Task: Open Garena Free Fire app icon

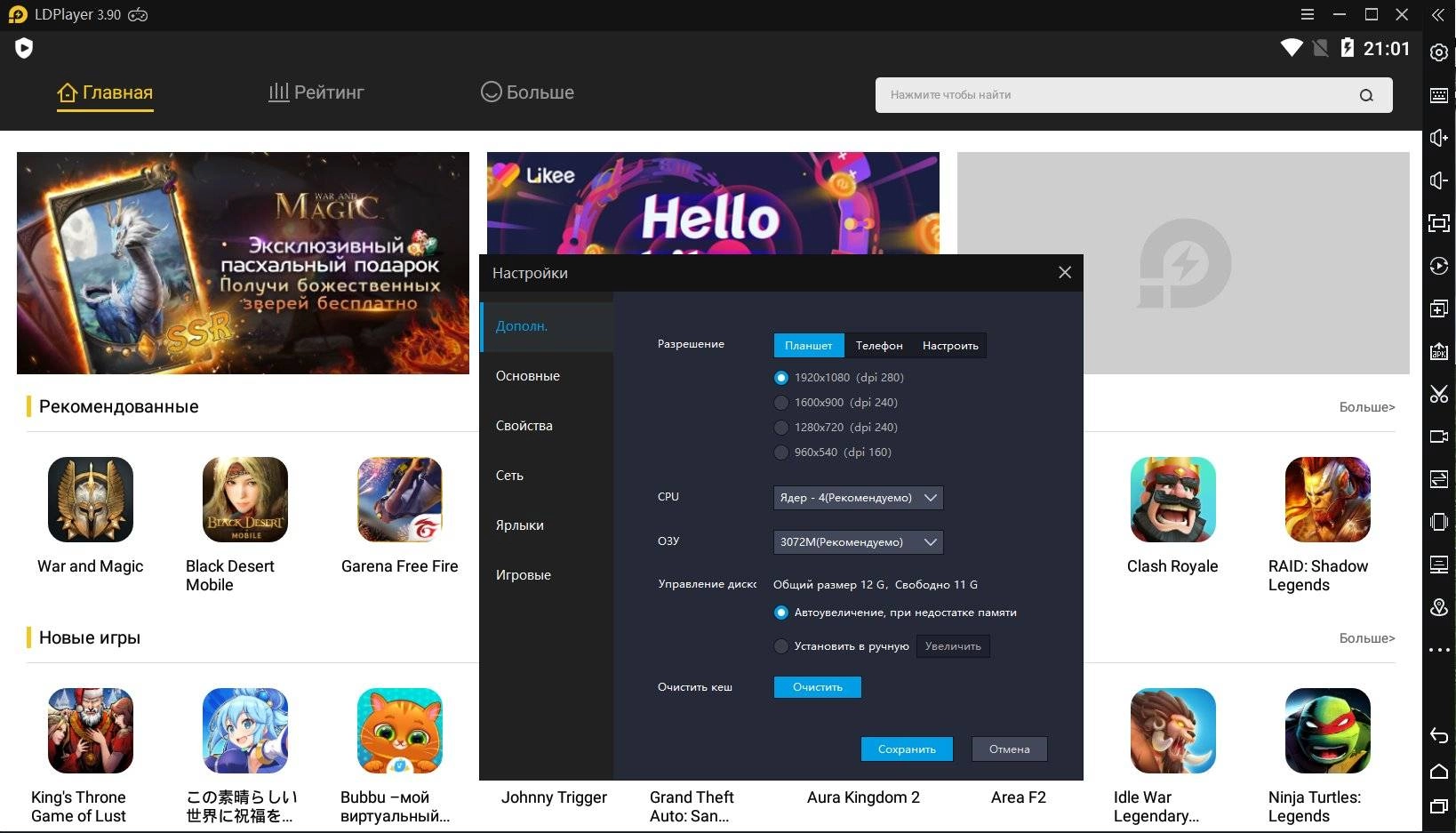Action: click(x=400, y=500)
